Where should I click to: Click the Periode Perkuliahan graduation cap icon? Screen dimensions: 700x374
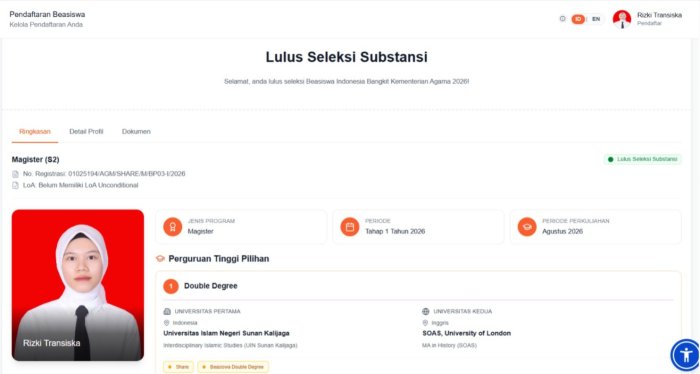tap(527, 227)
